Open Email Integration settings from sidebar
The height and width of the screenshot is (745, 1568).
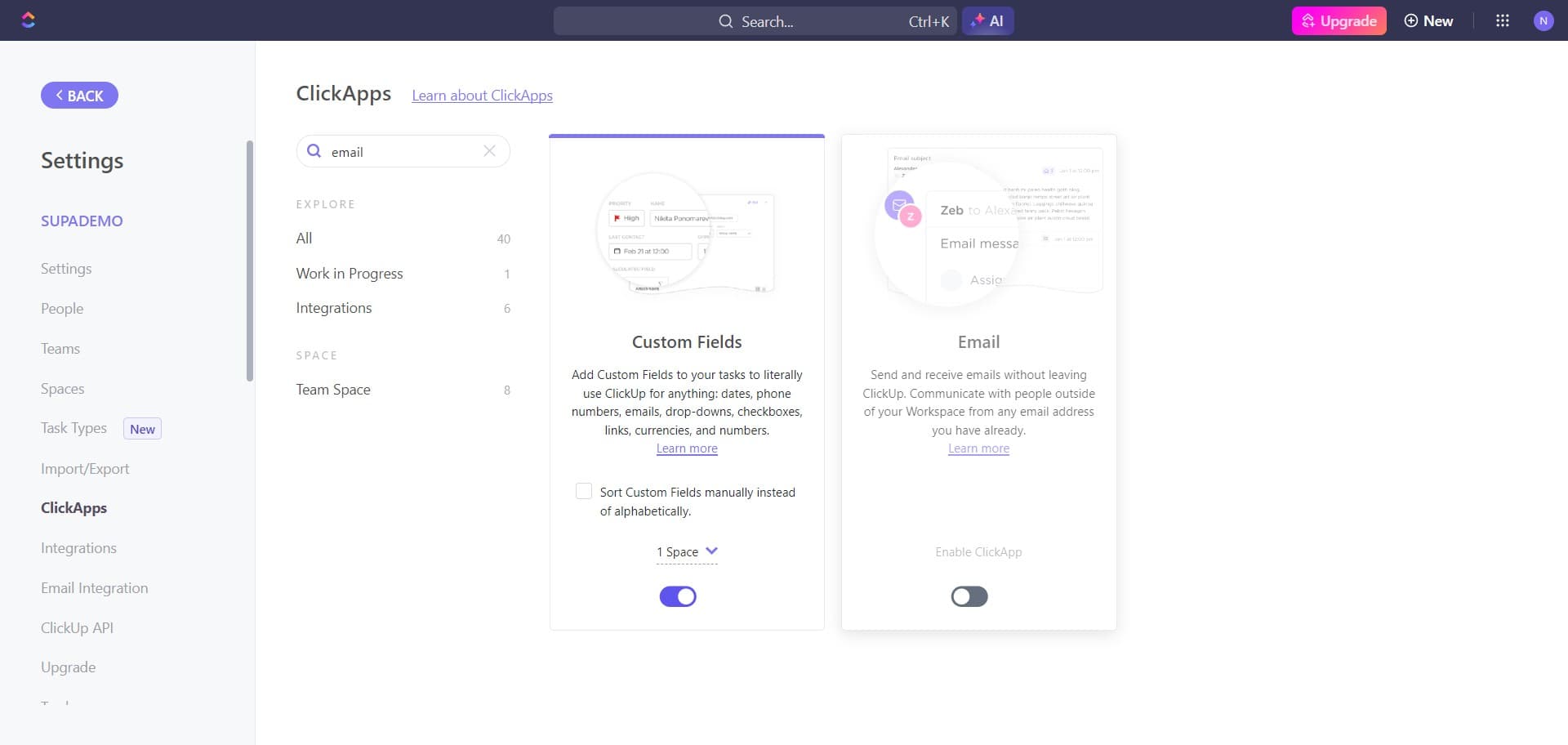(x=94, y=587)
